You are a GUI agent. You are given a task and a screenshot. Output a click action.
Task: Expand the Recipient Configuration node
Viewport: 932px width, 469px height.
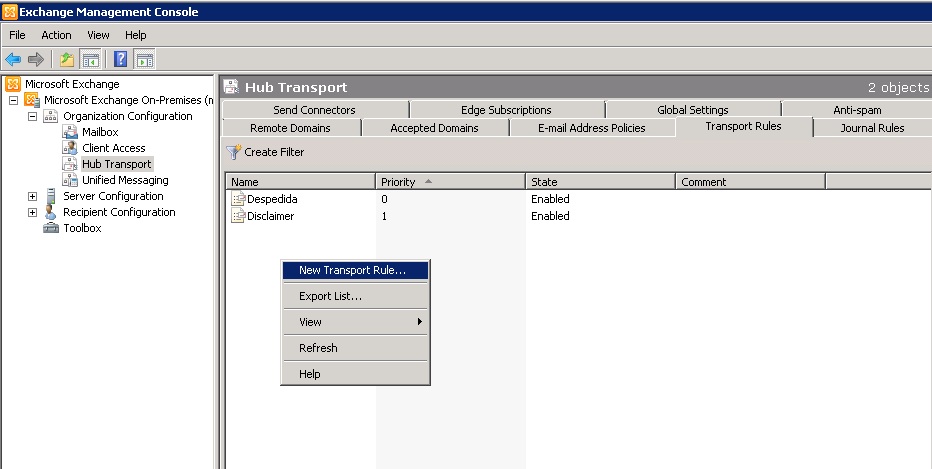click(x=33, y=212)
